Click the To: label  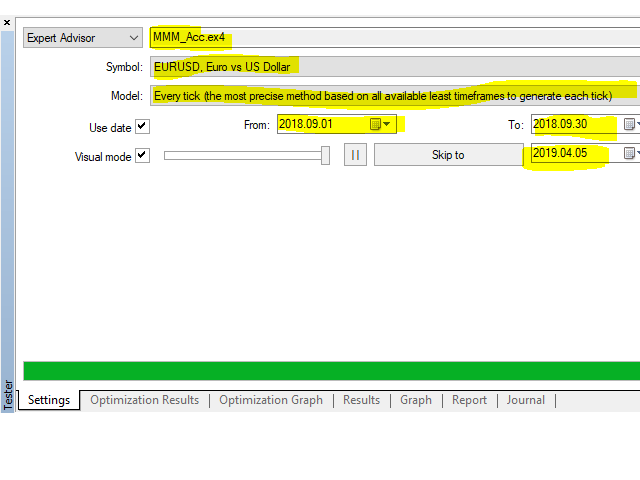(516, 125)
